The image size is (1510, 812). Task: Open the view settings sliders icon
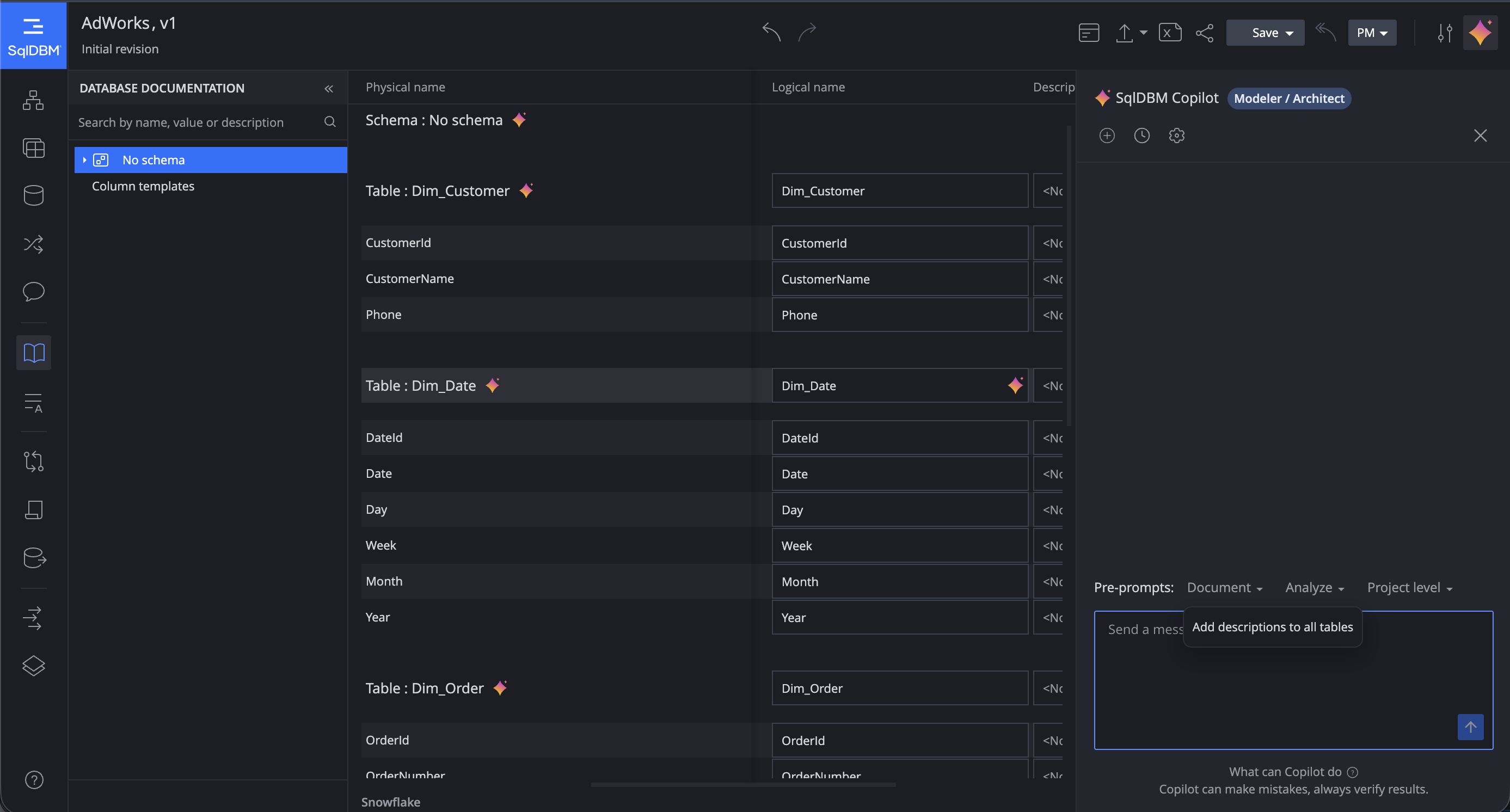(1445, 33)
